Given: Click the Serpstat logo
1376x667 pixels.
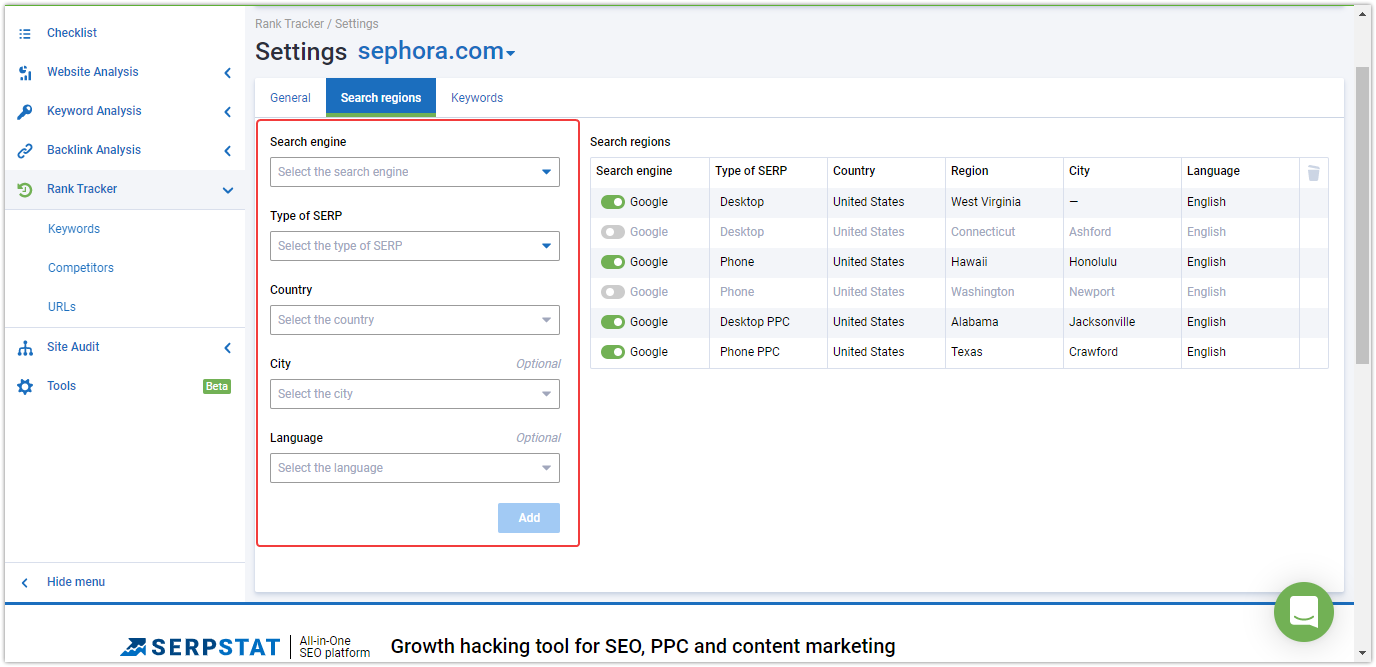Looking at the screenshot, I should coord(200,647).
